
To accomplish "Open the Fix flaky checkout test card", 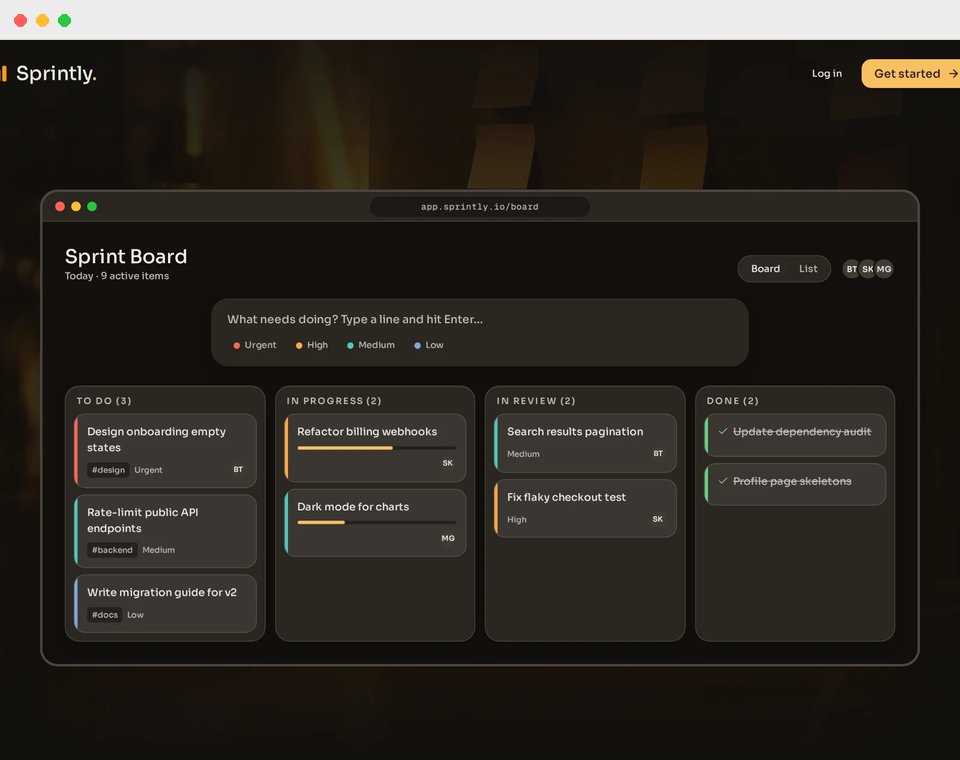I will click(x=585, y=508).
